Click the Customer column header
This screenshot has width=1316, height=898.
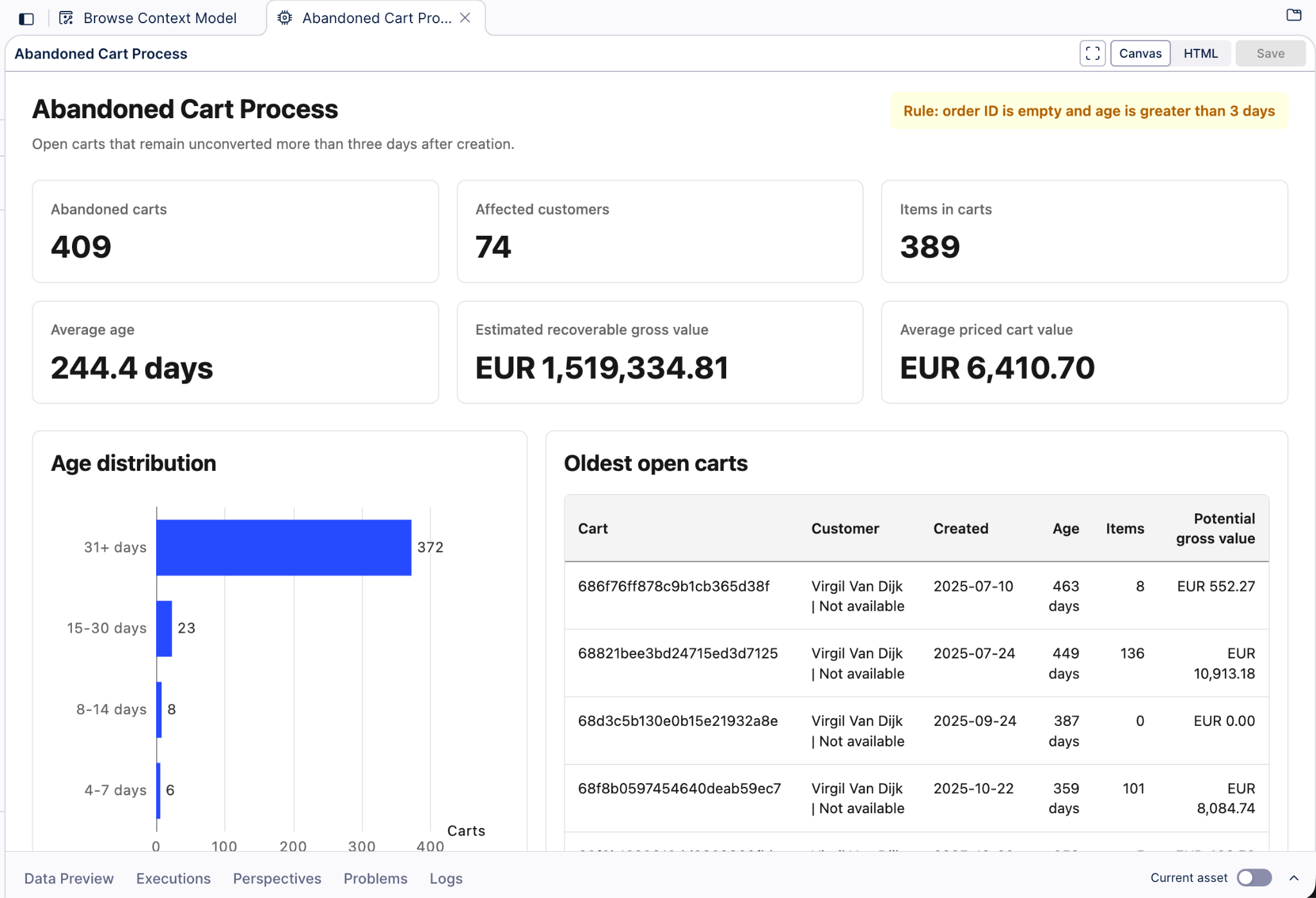pos(845,528)
